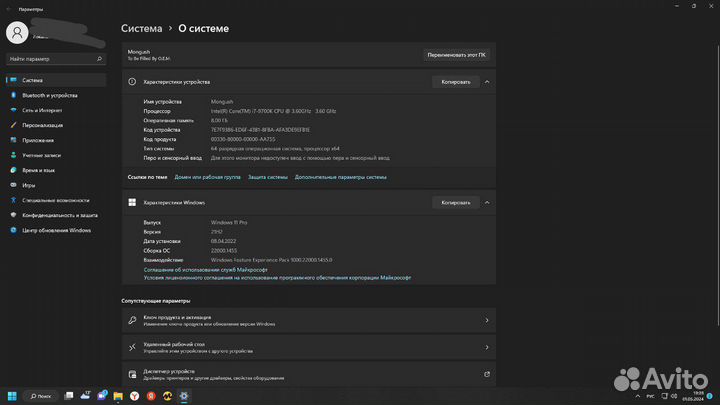Click the Конфиденциальность и защита shield icon
Image resolution: width=720 pixels, height=405 pixels.
pyautogui.click(x=13, y=215)
